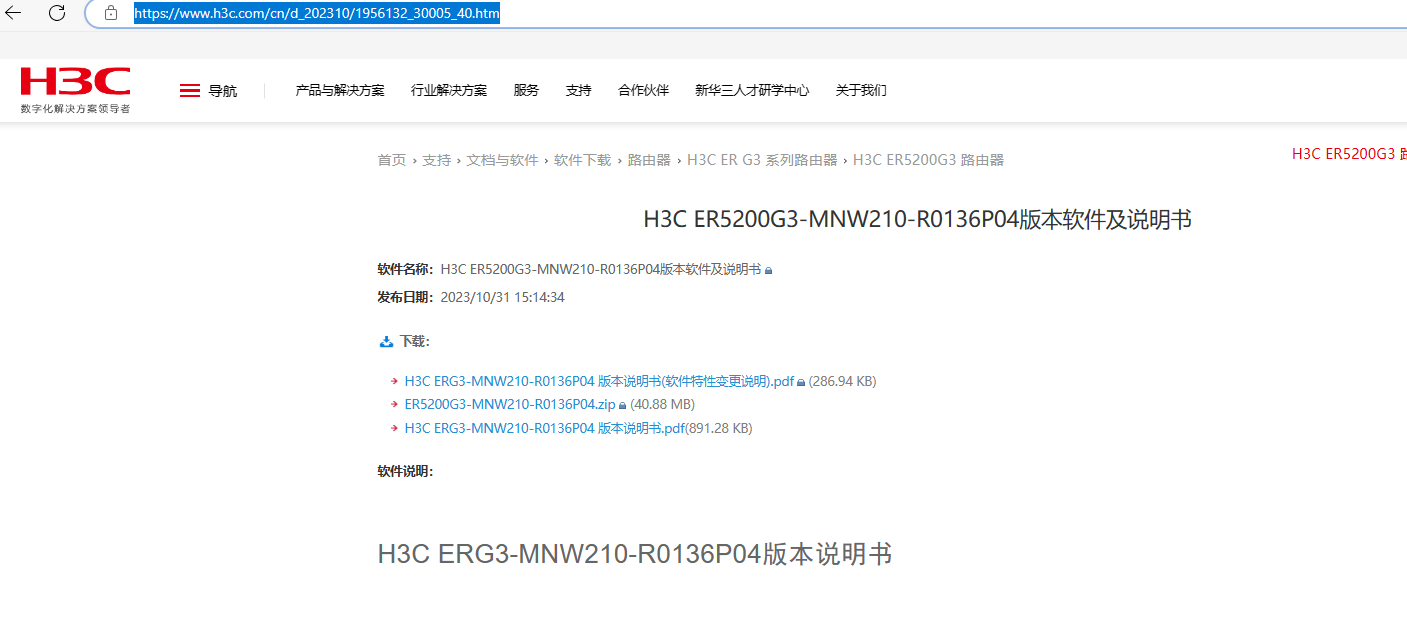The image size is (1407, 634).
Task: Click the blue download icon beside 下载
Action: 386,342
